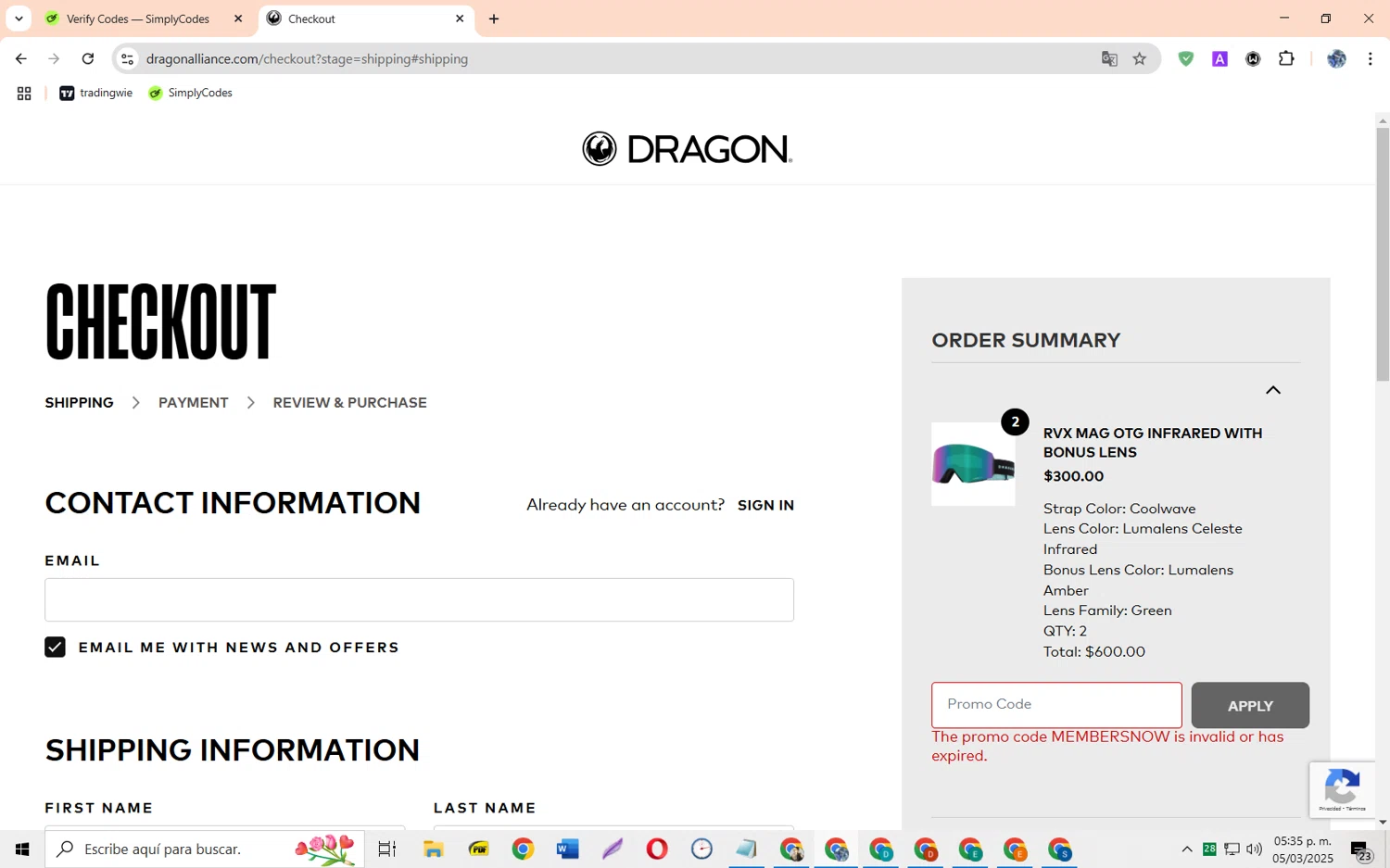Open the clock app in taskbar
This screenshot has height=868, width=1390.
(x=701, y=849)
